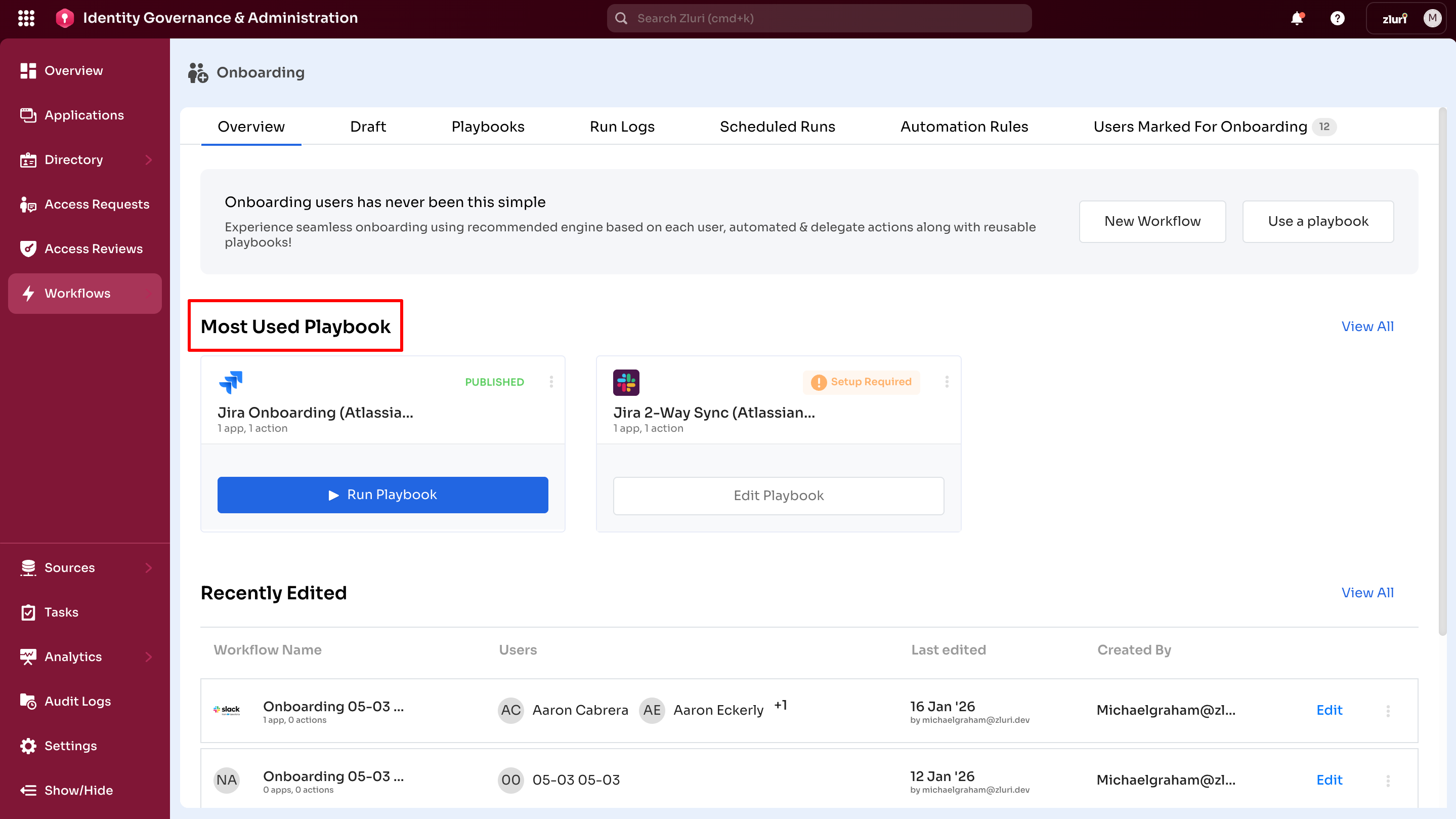Click the New Workflow button
This screenshot has width=1456, height=819.
pyautogui.click(x=1152, y=221)
